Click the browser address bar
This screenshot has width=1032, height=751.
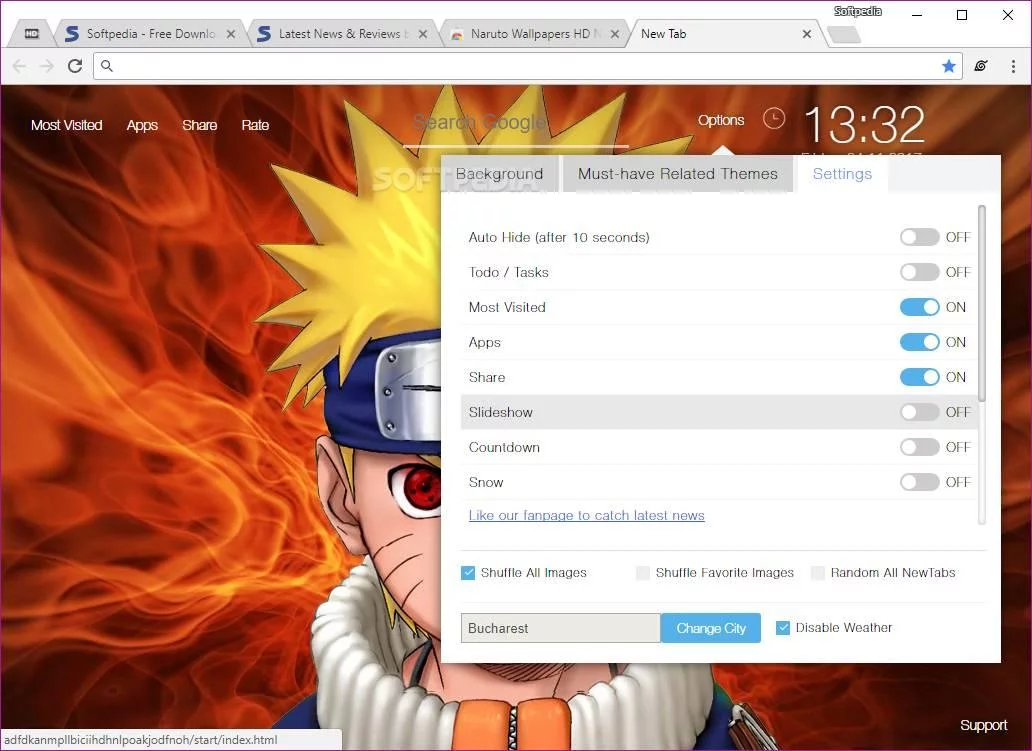click(527, 66)
